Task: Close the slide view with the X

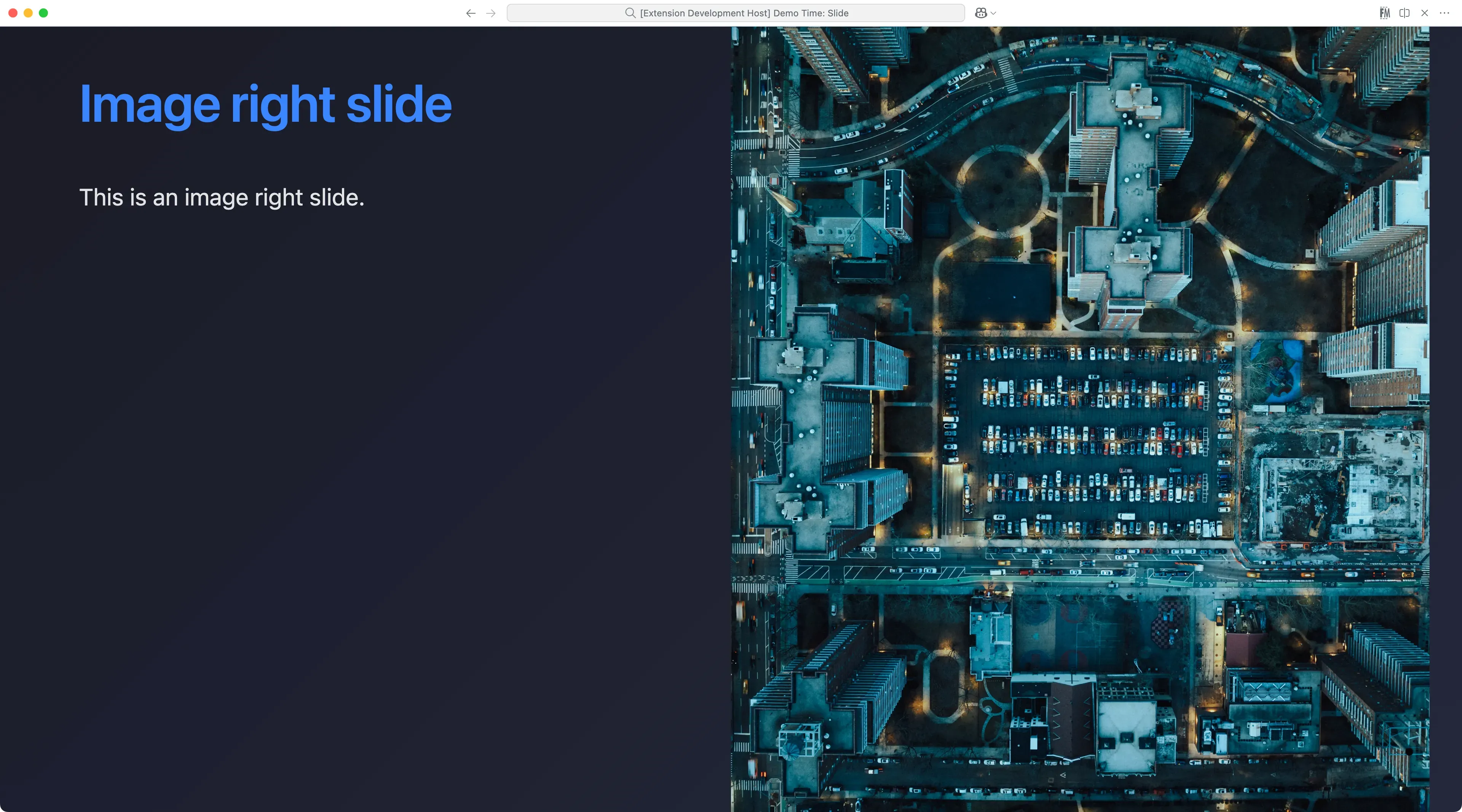Action: pyautogui.click(x=1425, y=13)
